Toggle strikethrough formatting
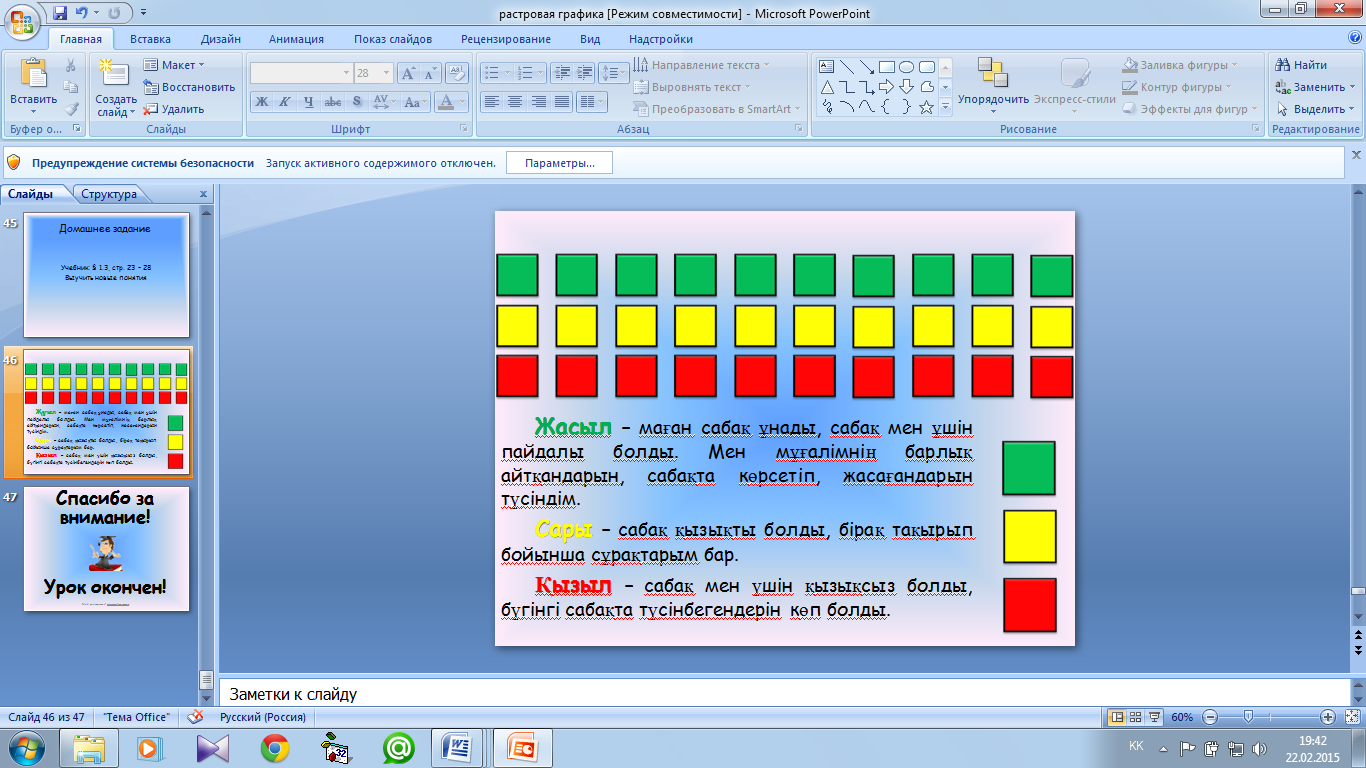1366x768 pixels. click(x=333, y=101)
